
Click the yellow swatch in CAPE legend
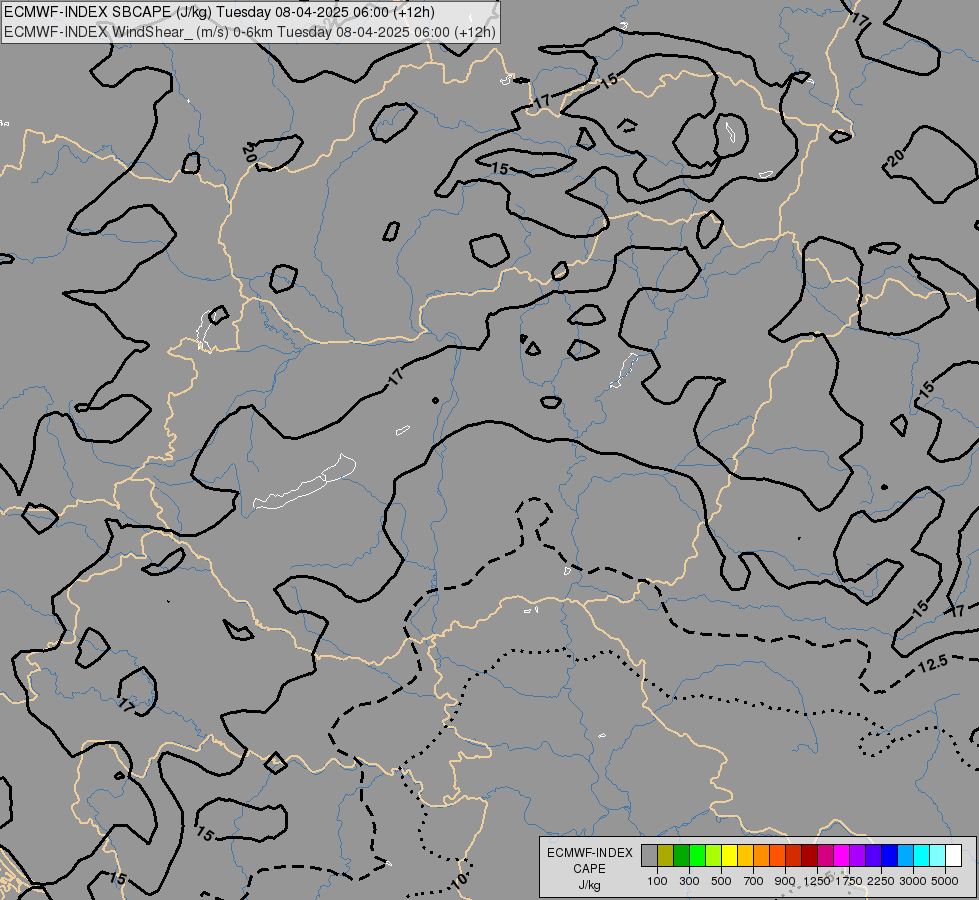point(729,855)
